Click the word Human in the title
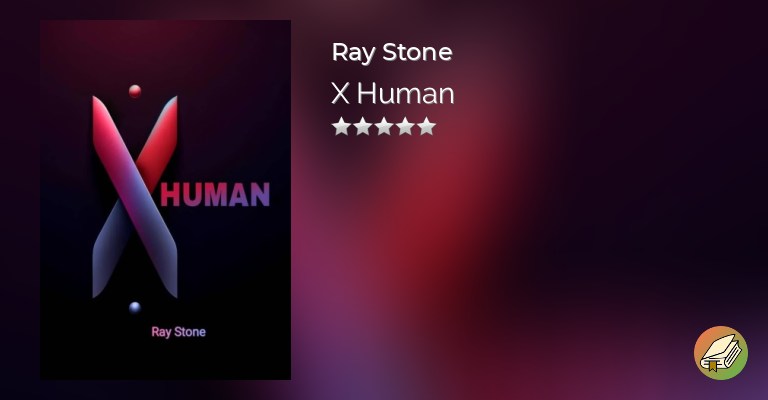The image size is (768, 400). [x=406, y=93]
